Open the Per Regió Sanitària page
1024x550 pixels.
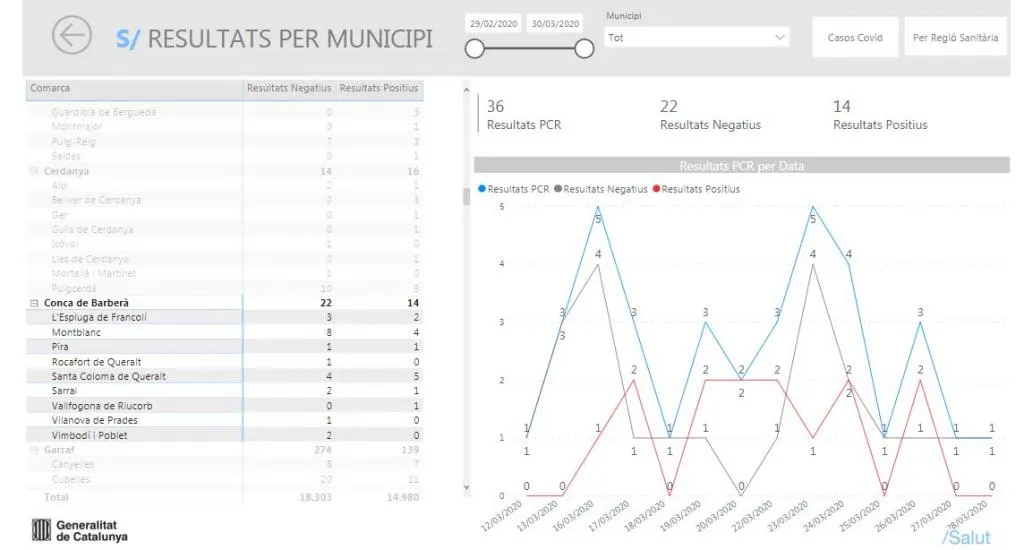coord(955,38)
